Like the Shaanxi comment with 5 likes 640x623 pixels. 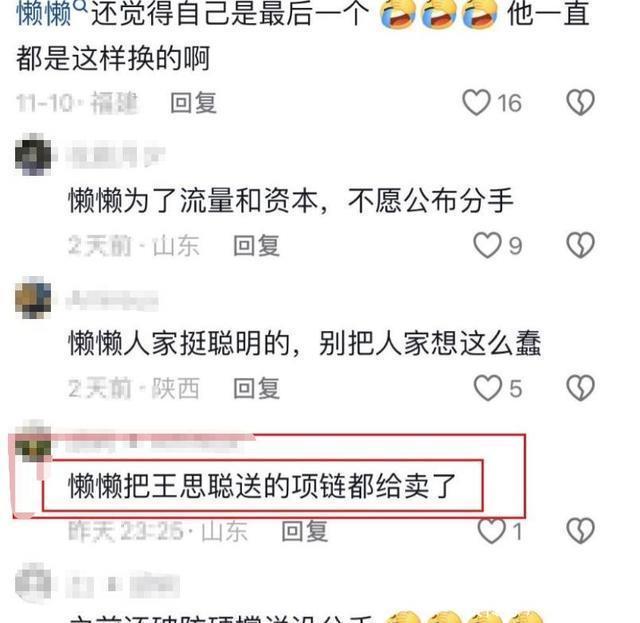tap(487, 388)
